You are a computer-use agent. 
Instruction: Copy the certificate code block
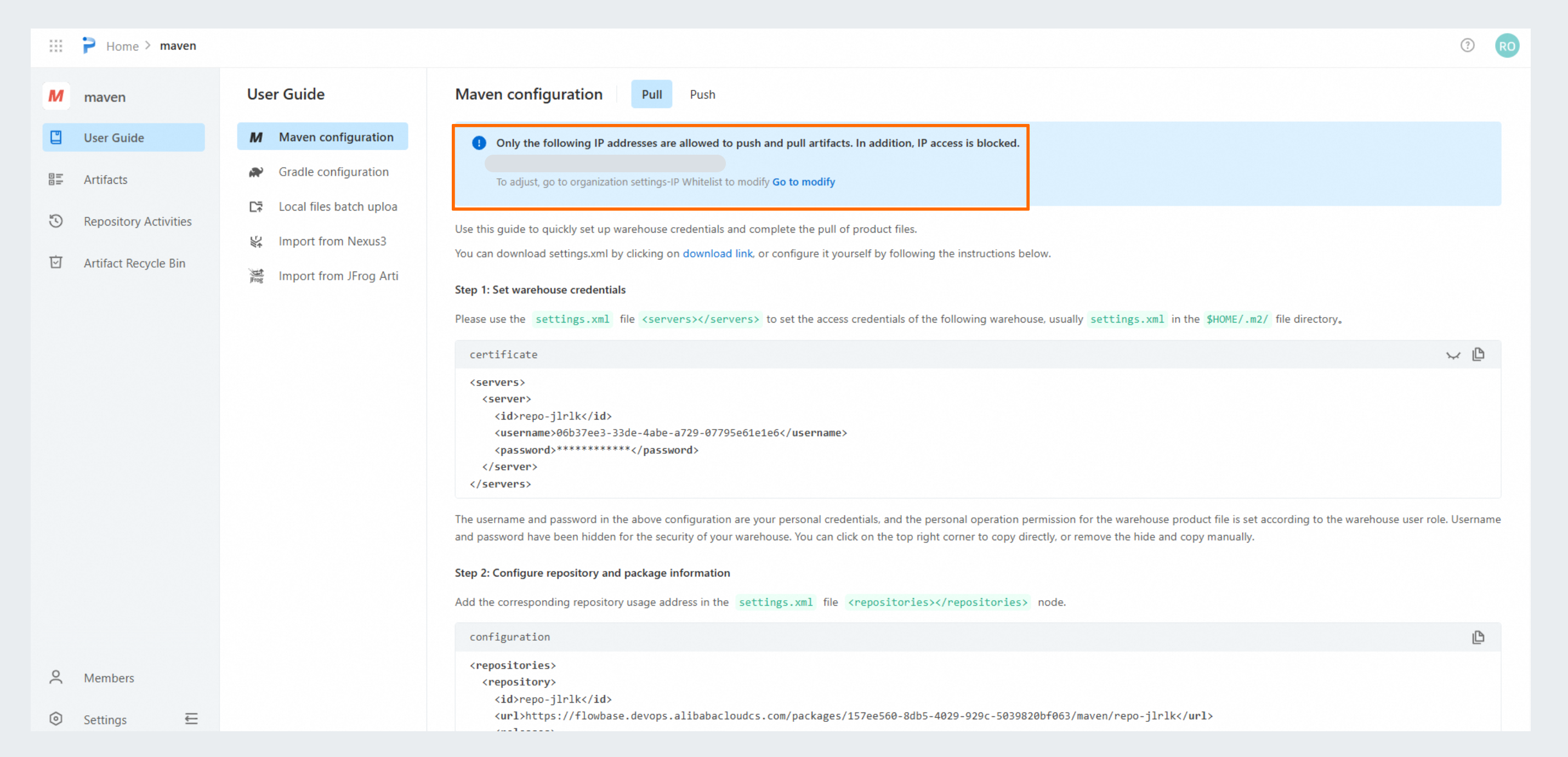[1478, 354]
